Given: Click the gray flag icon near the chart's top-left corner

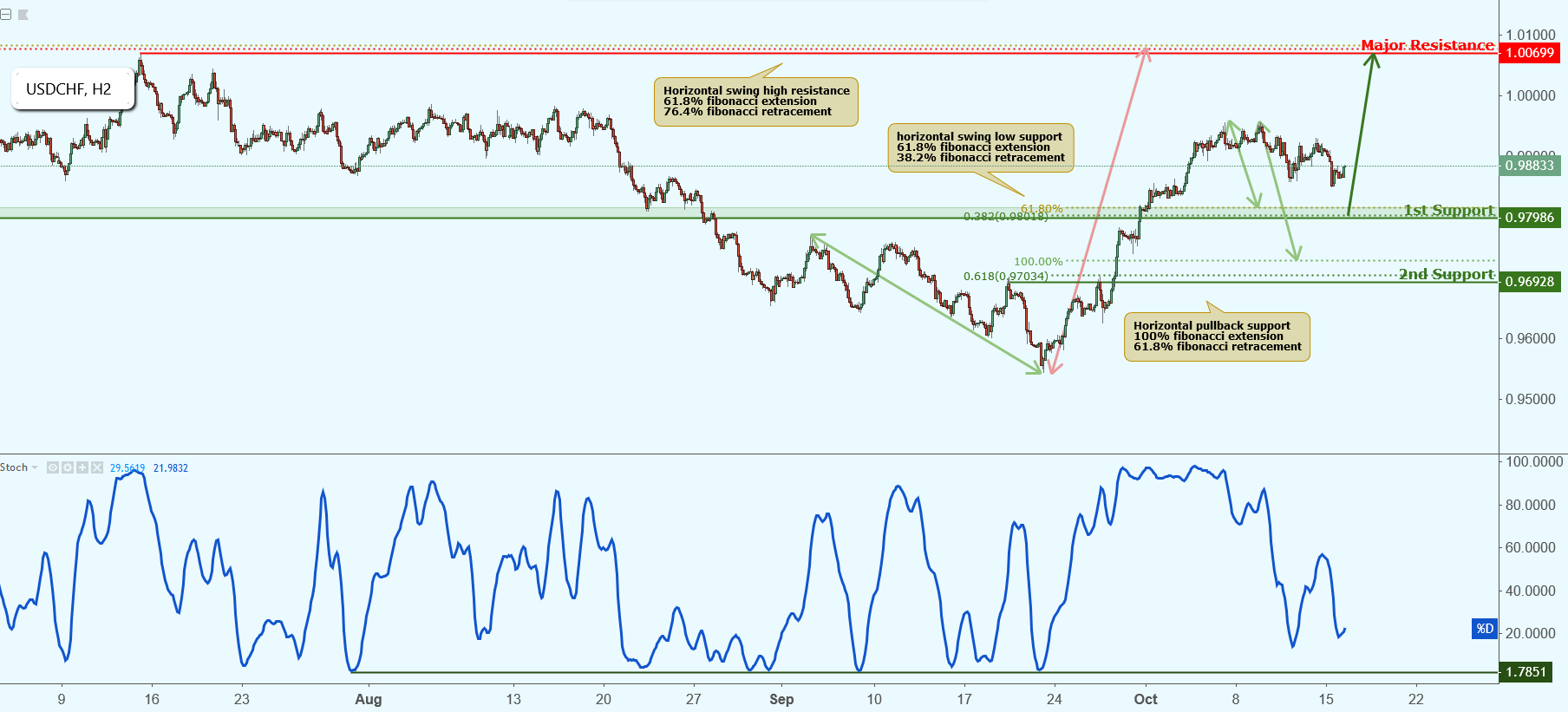Looking at the screenshot, I should 23,14.
